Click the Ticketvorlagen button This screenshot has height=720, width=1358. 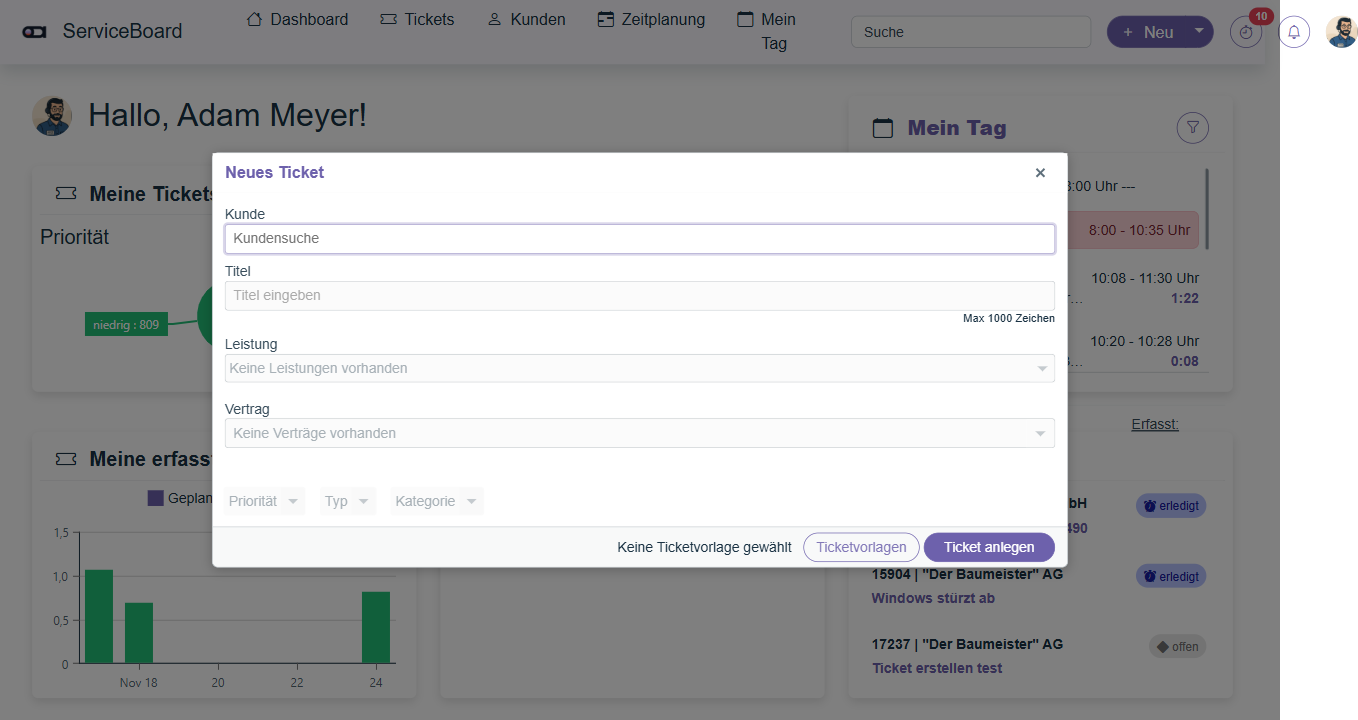[x=861, y=547]
